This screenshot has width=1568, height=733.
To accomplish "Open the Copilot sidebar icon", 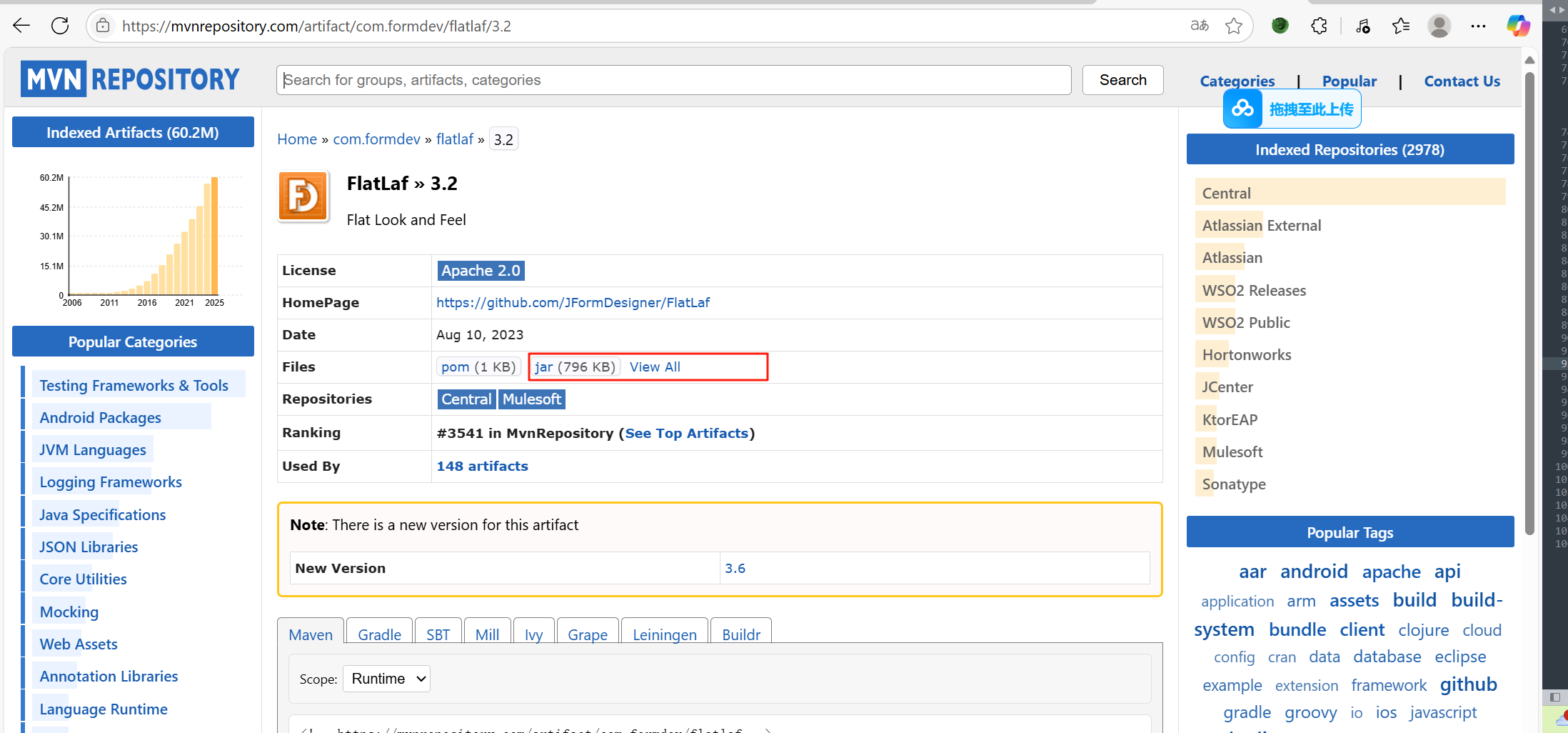I will click(x=1518, y=26).
